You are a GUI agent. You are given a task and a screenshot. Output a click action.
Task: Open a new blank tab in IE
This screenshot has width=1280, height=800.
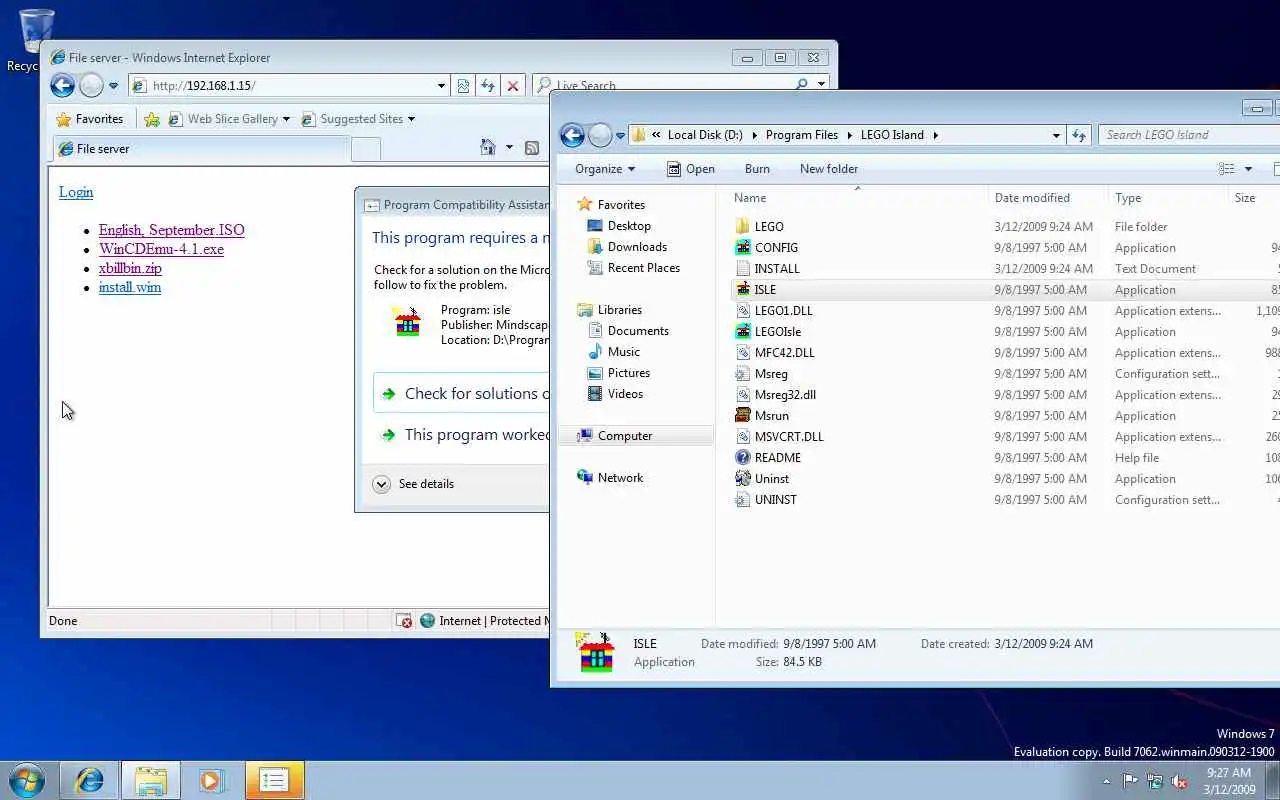tap(366, 149)
